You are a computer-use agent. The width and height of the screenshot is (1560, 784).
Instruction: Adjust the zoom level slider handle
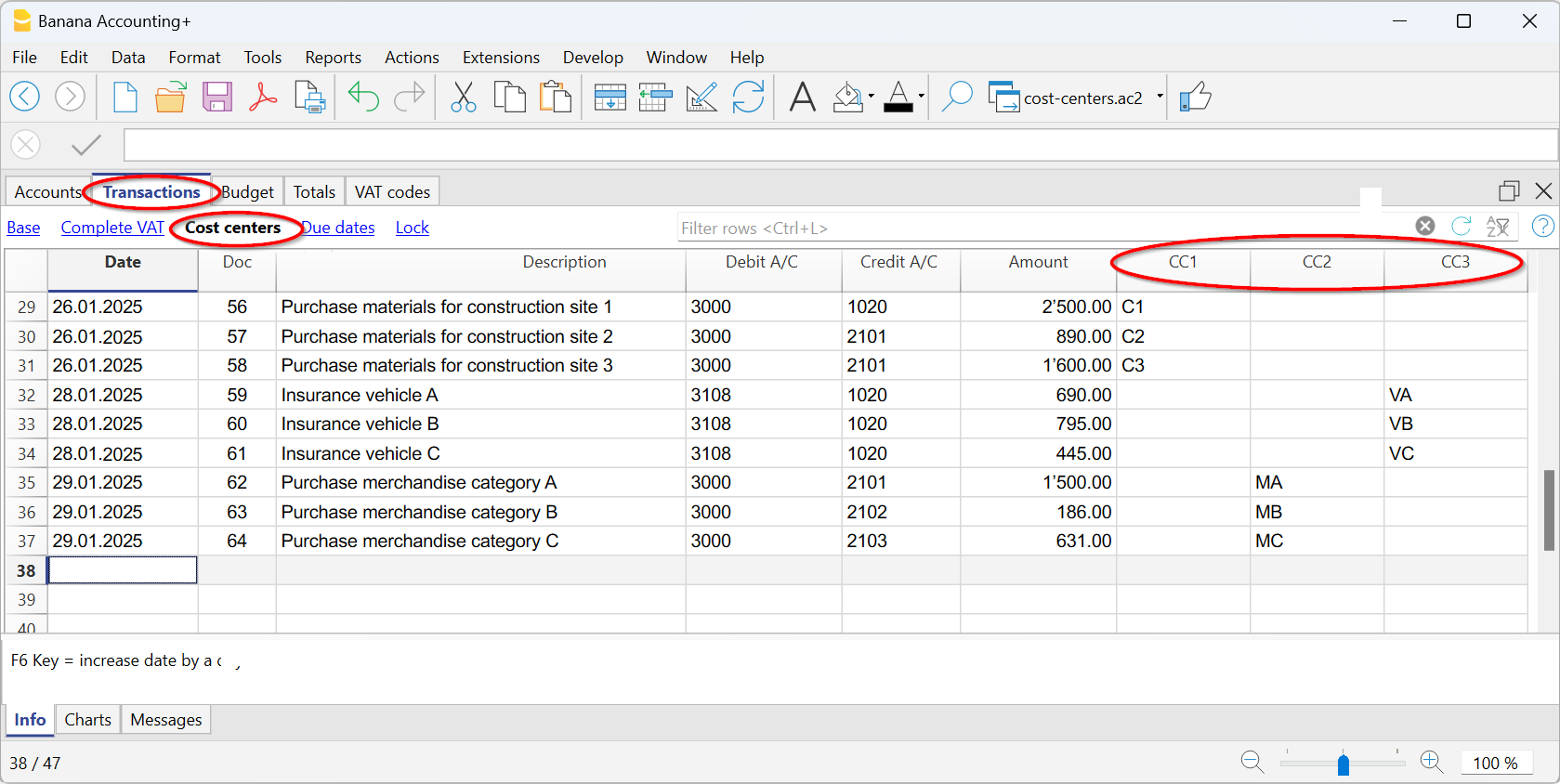(1344, 764)
